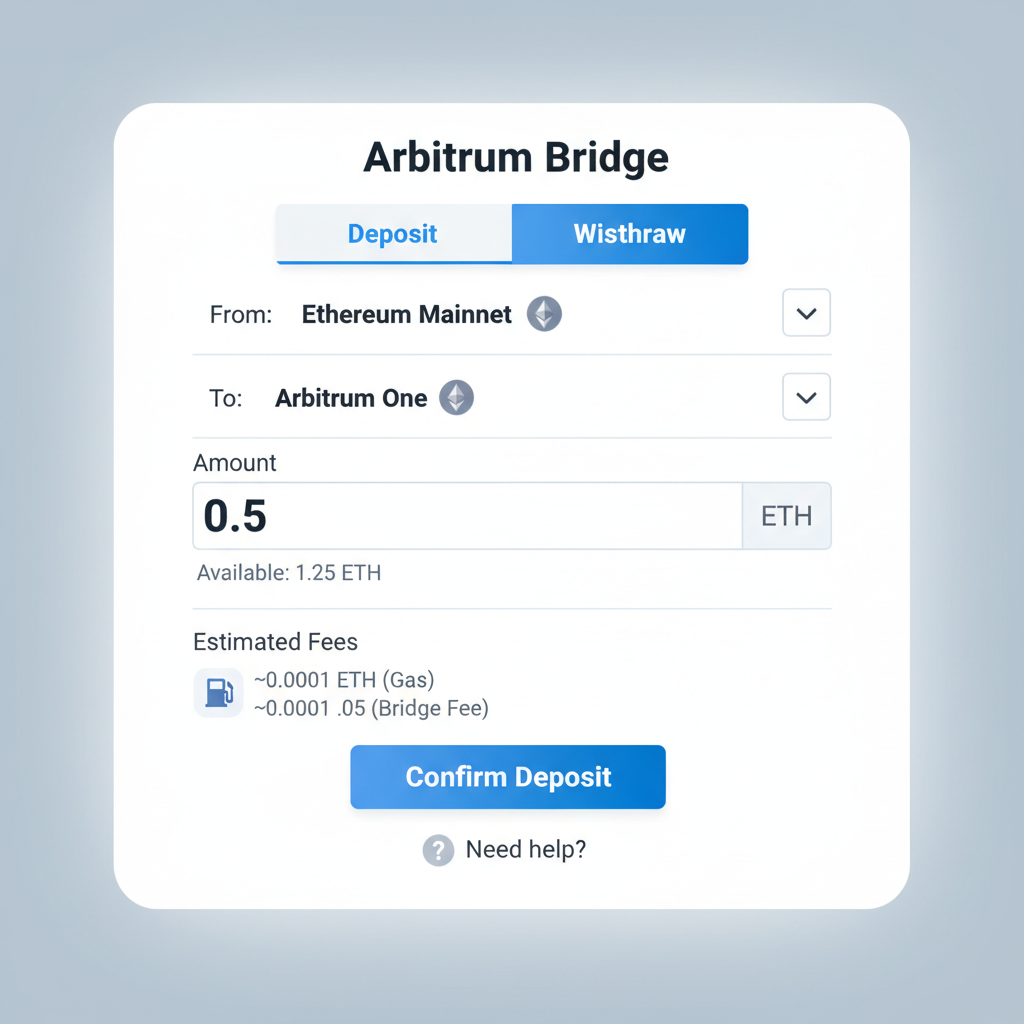Open the Need help? link
The image size is (1024, 1024).
[x=527, y=849]
